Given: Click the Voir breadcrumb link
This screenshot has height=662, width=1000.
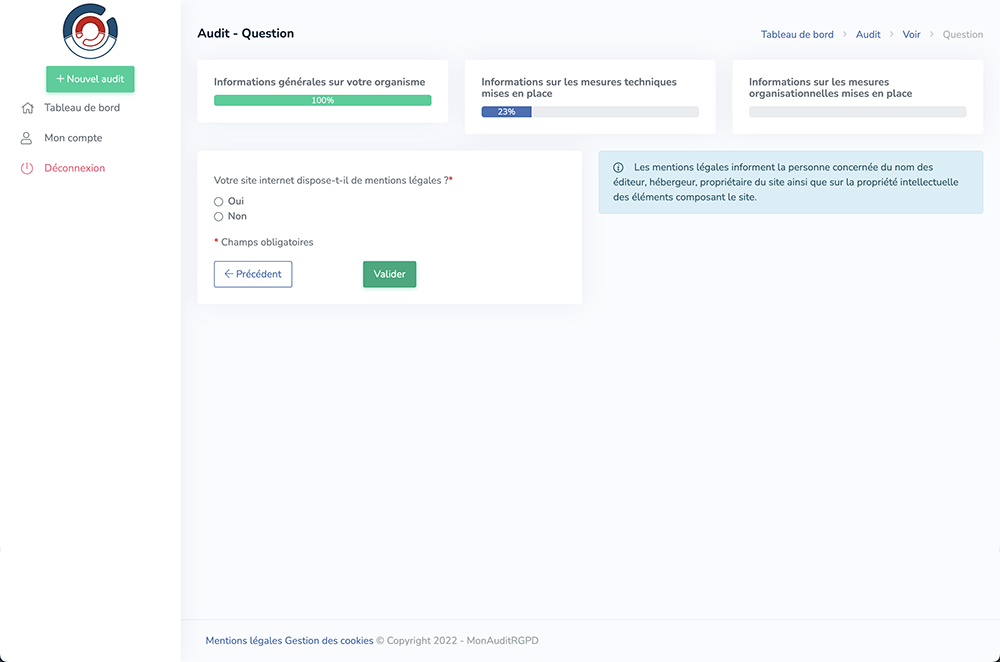Looking at the screenshot, I should pos(911,34).
